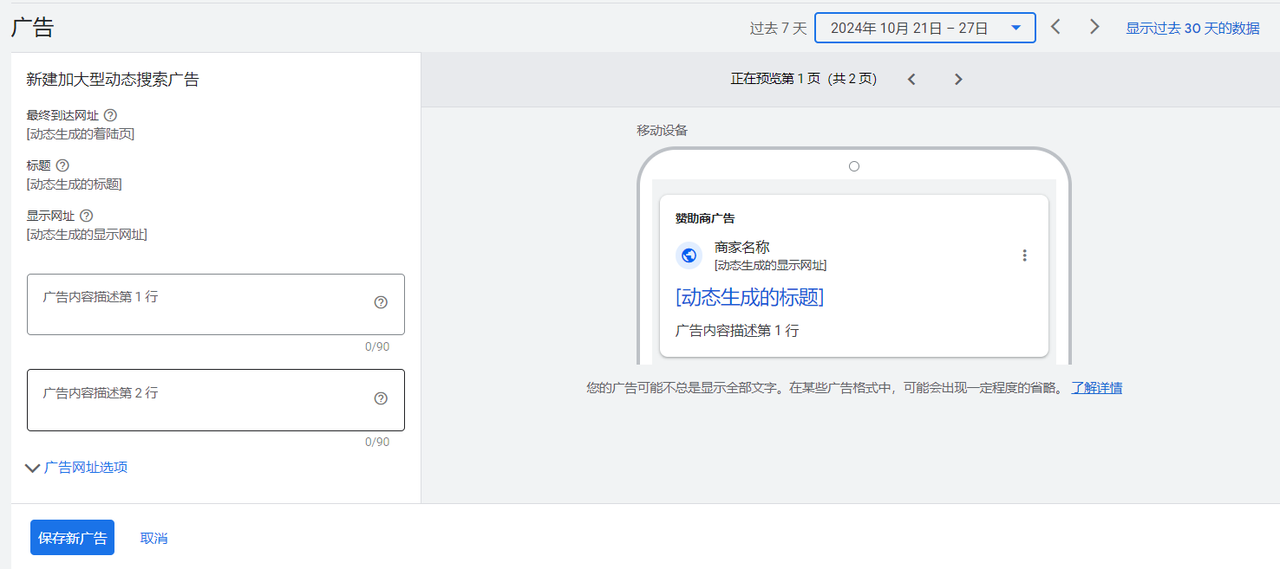This screenshot has height=569, width=1280.
Task: Click 保存新广告 button
Action: click(72, 538)
